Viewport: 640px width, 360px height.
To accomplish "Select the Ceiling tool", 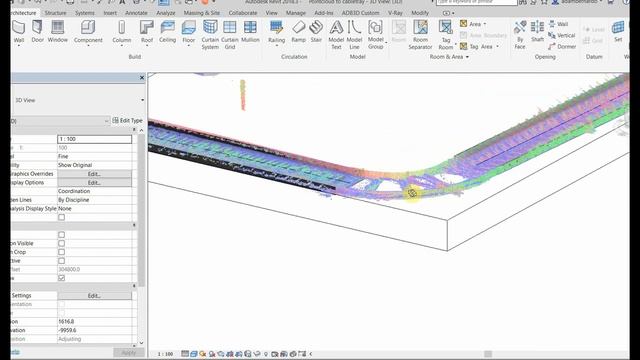I will (167, 31).
